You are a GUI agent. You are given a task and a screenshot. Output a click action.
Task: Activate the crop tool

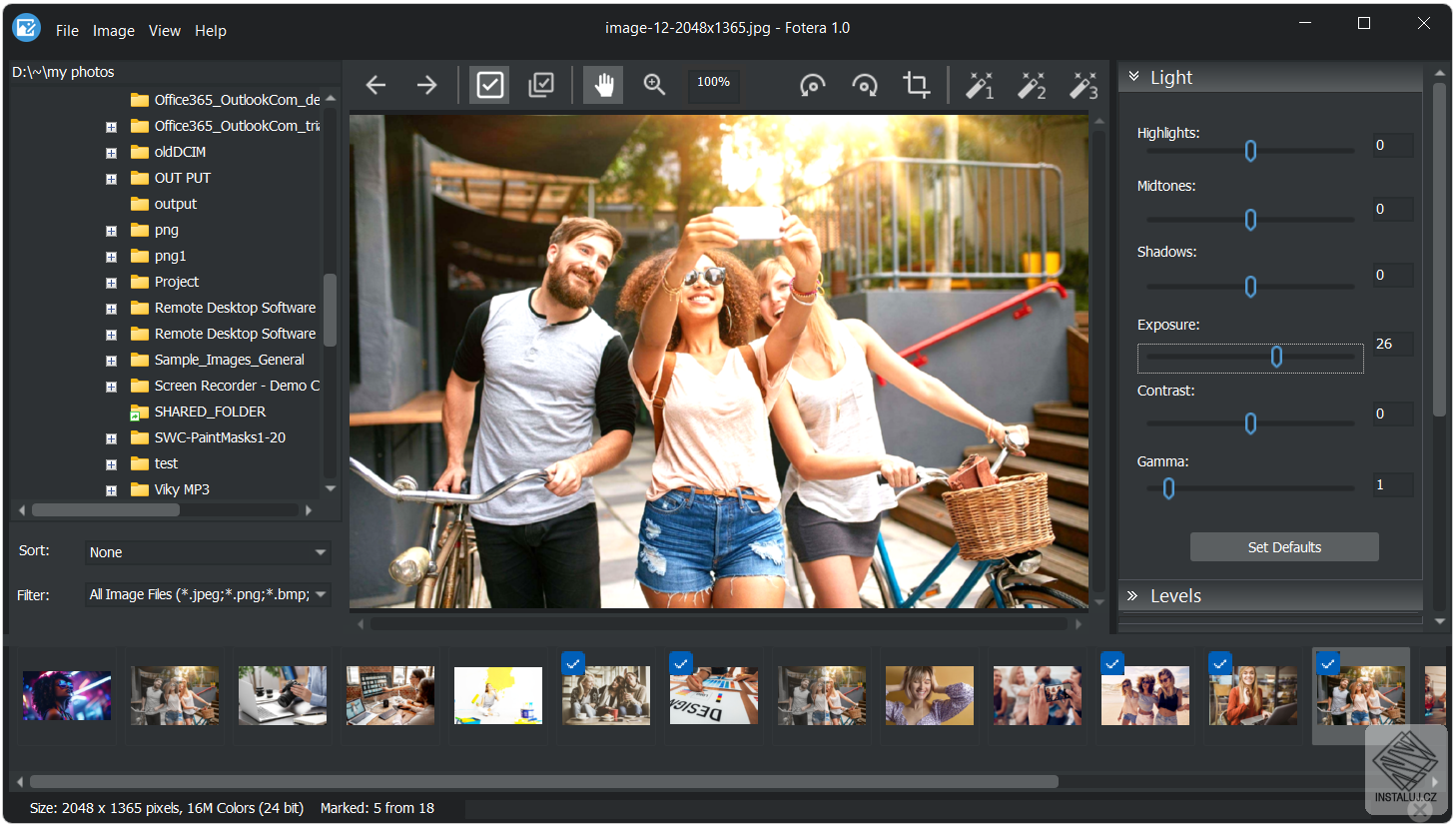pos(917,85)
